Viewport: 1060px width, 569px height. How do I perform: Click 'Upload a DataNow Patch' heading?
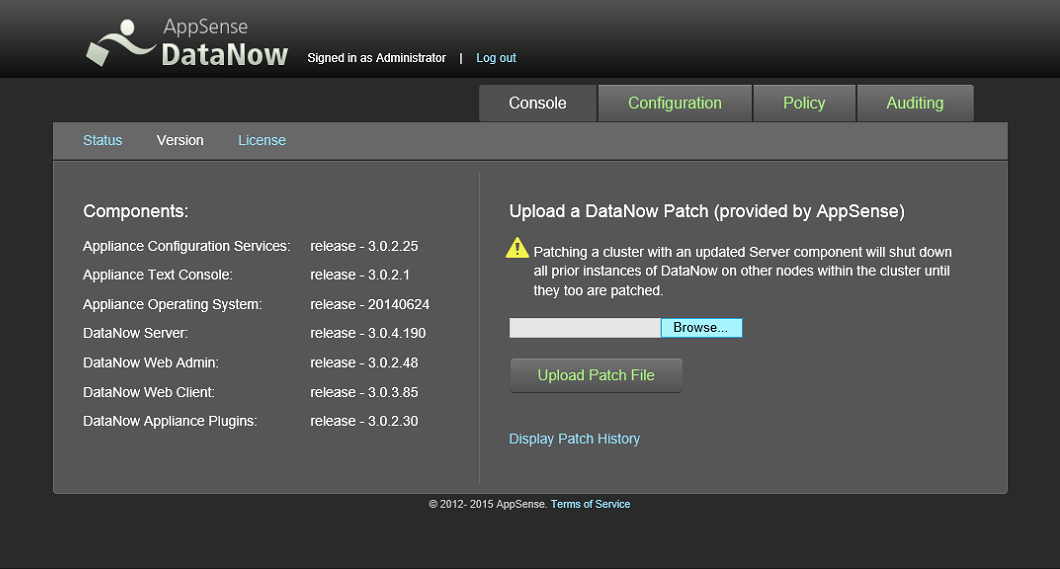706,212
